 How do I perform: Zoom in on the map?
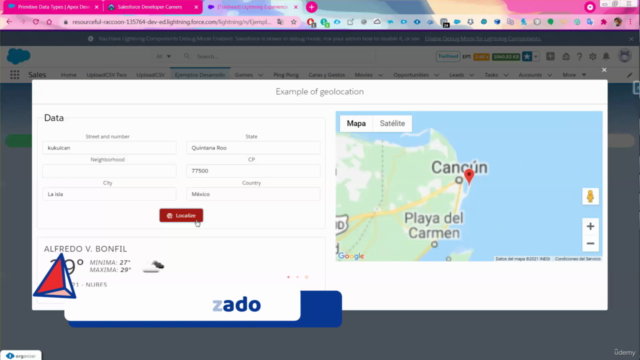coord(590,226)
